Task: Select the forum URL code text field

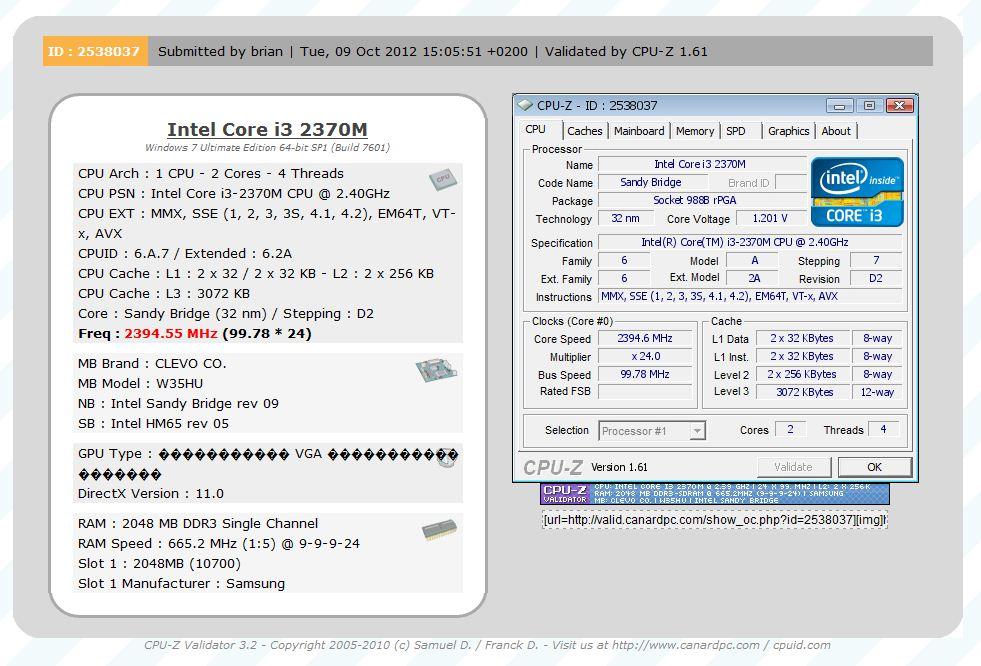Action: pos(714,520)
